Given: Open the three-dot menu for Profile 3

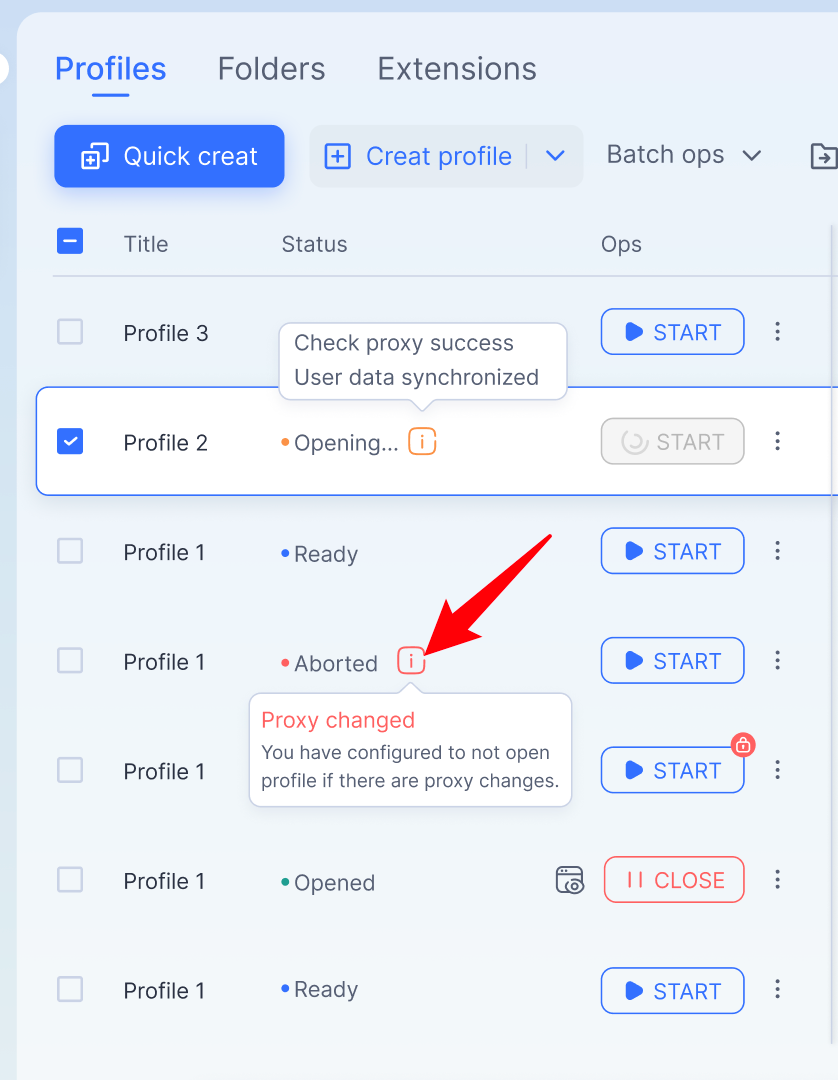Looking at the screenshot, I should coord(777,331).
